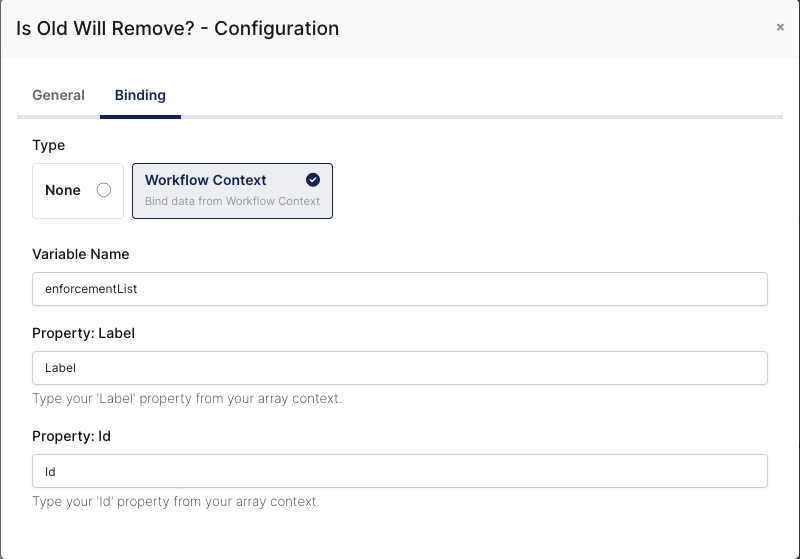Focus the Property: Id text field
The image size is (800, 559).
point(400,471)
